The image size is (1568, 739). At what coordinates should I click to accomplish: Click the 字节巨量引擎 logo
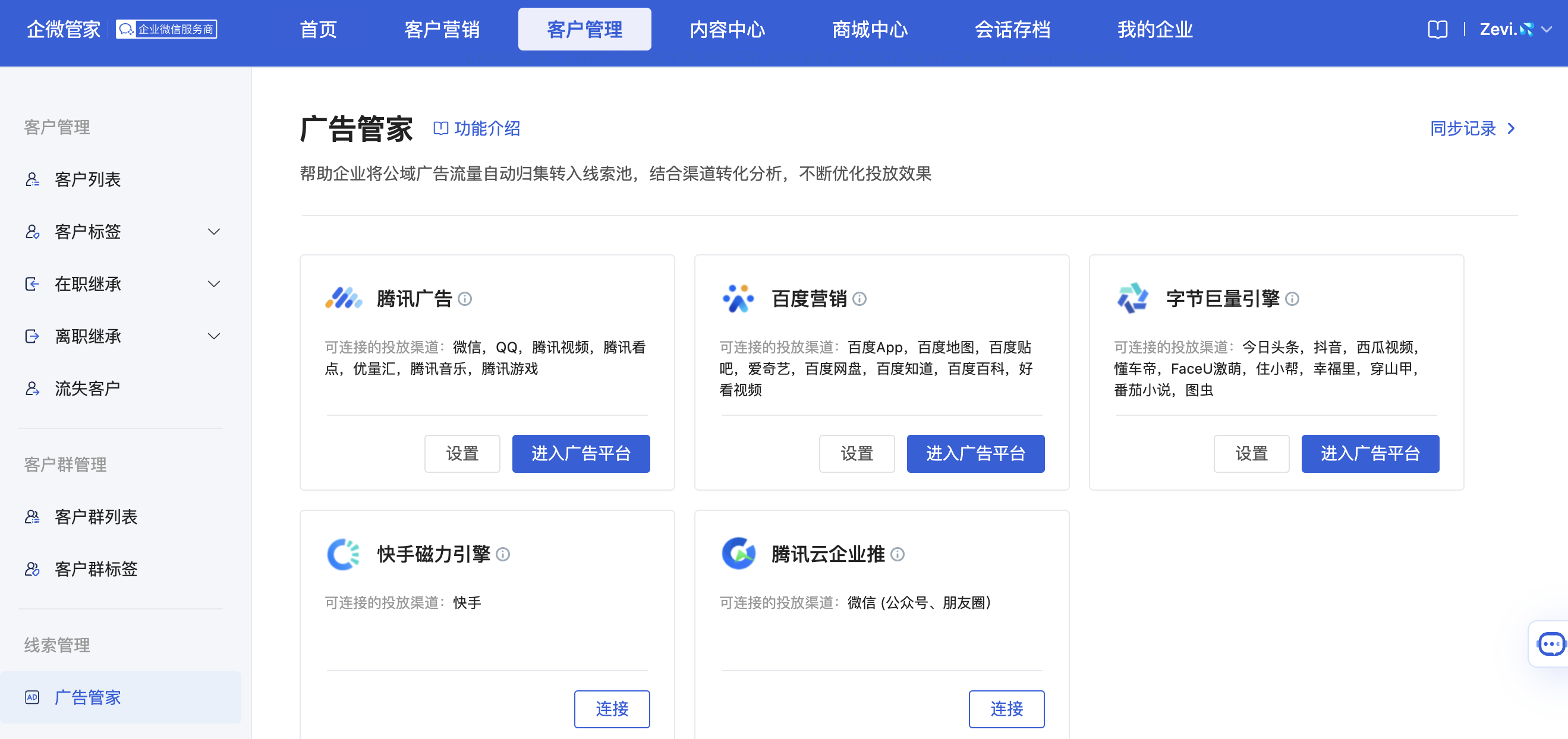tap(1133, 299)
